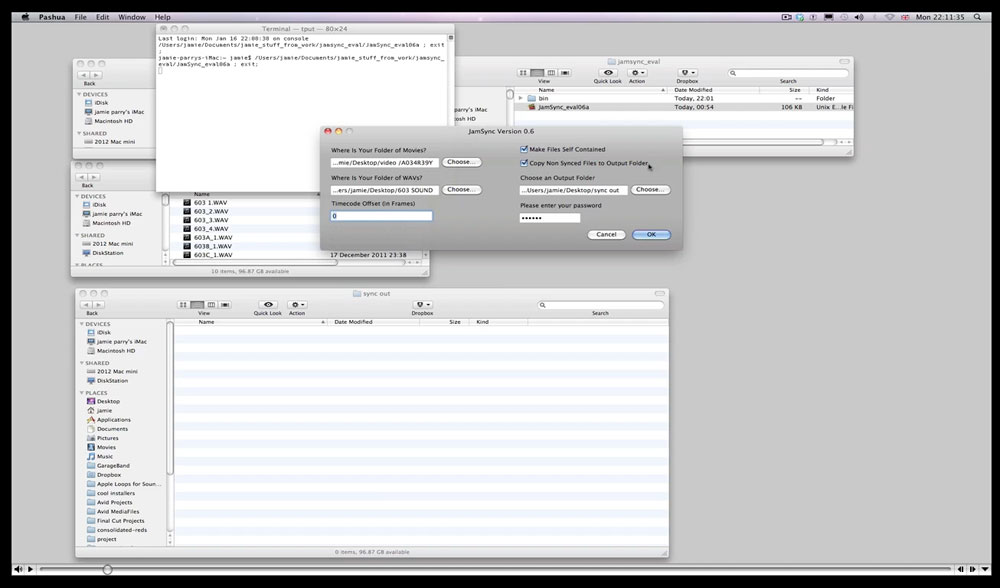Open the File menu
Viewport: 1000px width, 588px height.
pos(80,17)
